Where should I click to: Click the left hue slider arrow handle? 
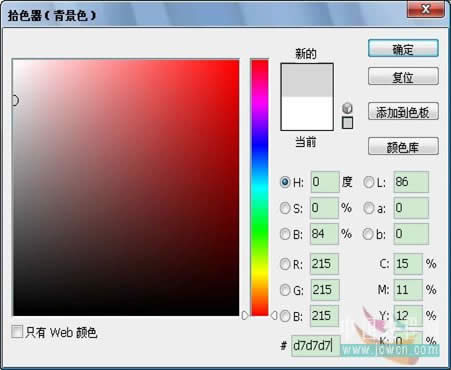(245, 315)
